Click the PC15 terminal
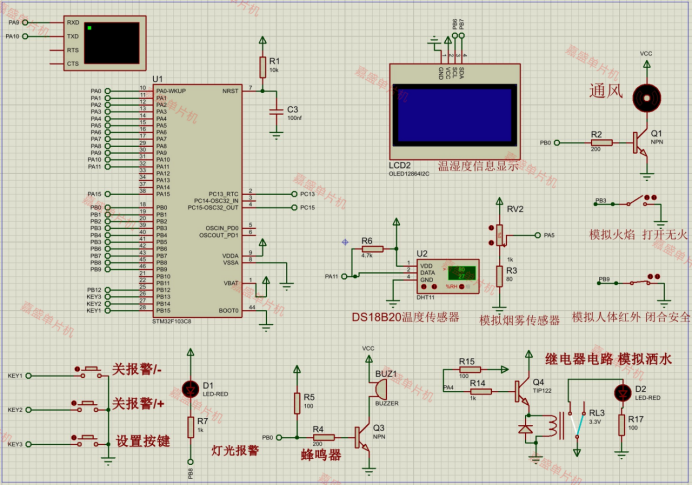The image size is (692, 486). tap(294, 207)
